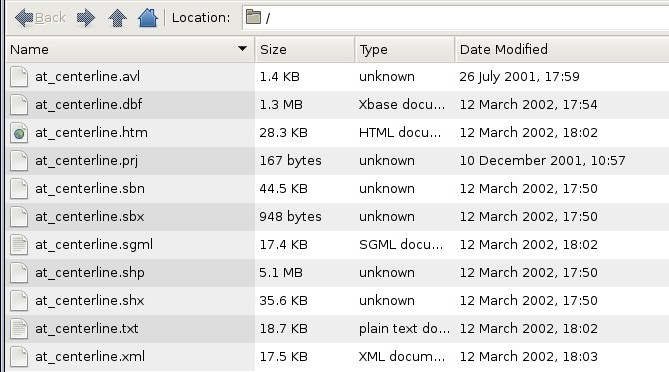
Task: Toggle Name column sort arrow
Action: (x=242, y=49)
